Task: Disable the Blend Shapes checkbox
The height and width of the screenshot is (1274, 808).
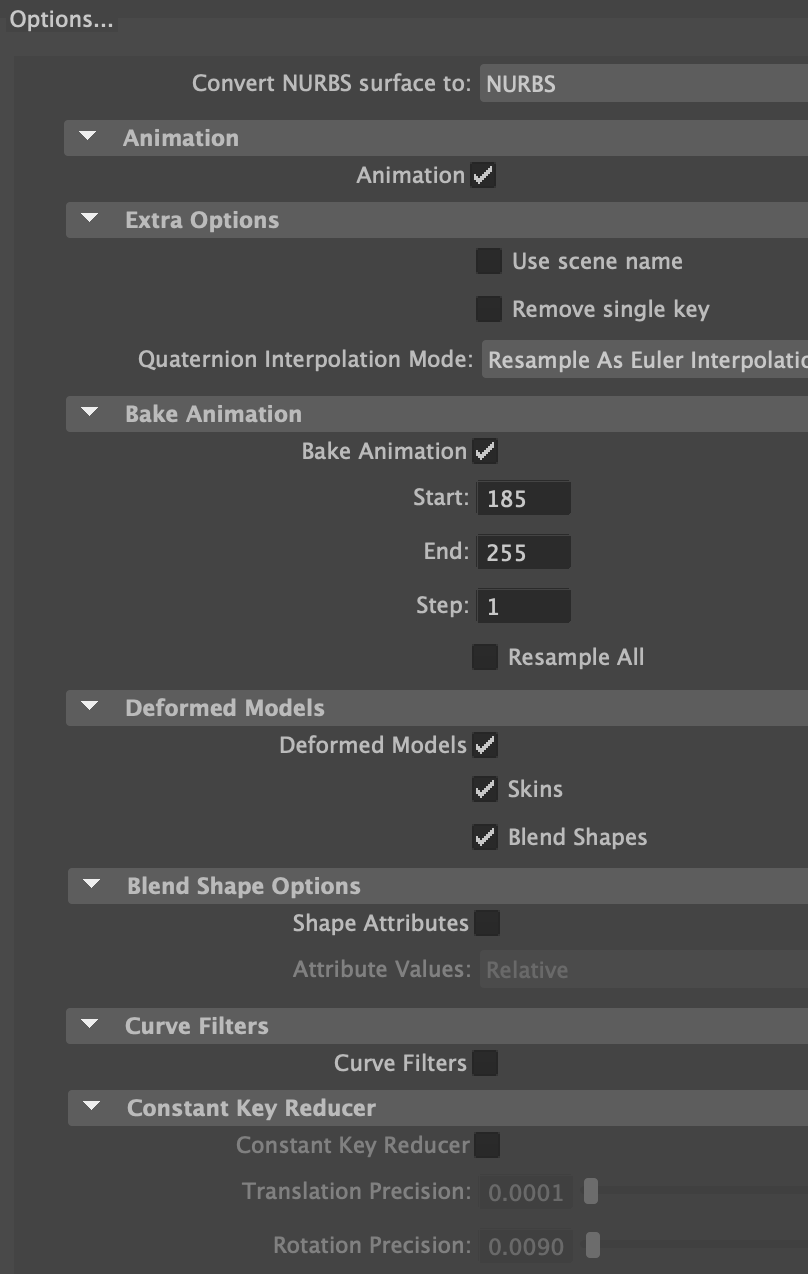Action: pos(484,837)
